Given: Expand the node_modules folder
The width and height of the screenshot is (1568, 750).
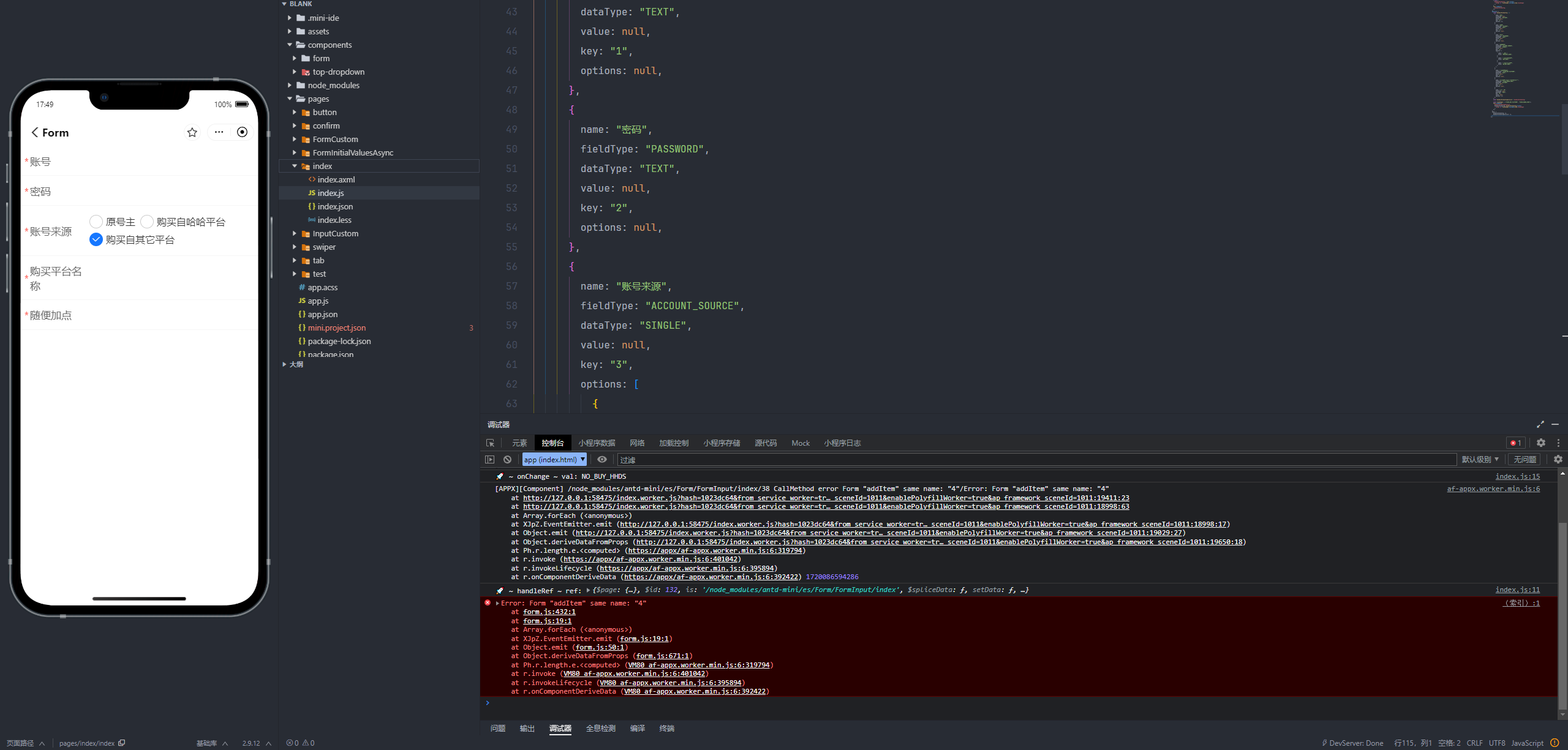Looking at the screenshot, I should 290,85.
